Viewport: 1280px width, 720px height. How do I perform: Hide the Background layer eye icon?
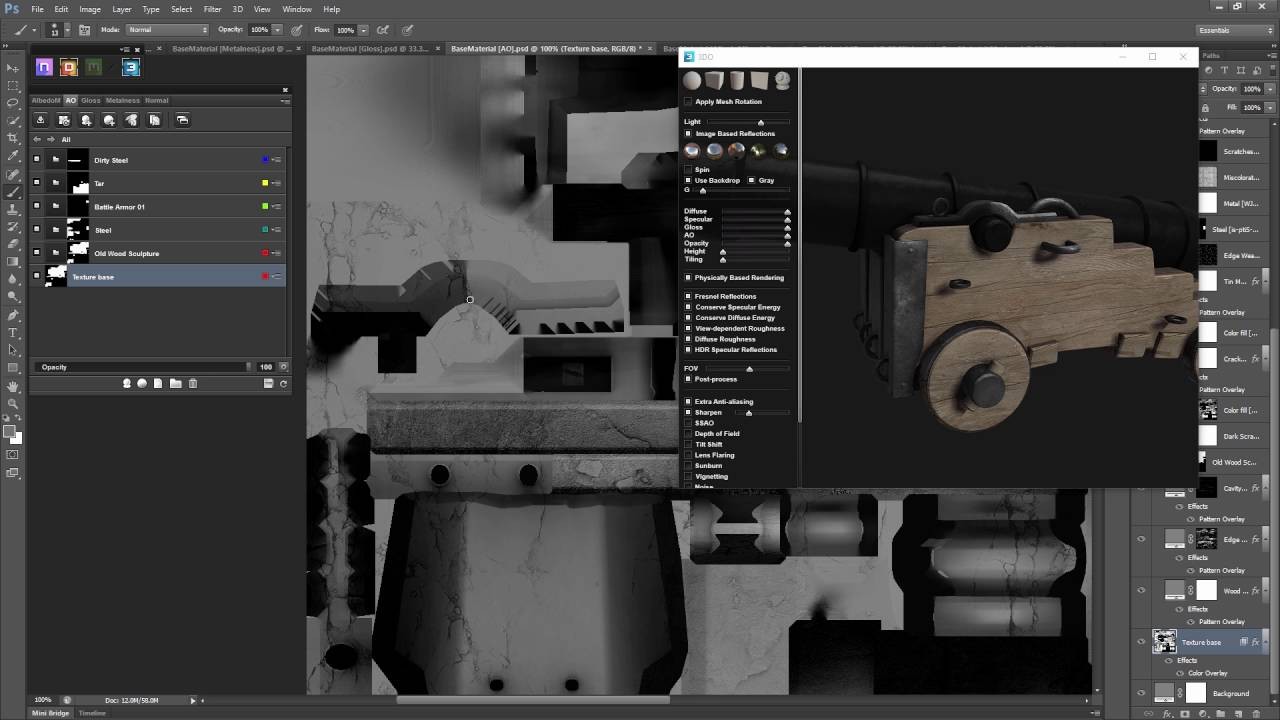(x=1141, y=692)
